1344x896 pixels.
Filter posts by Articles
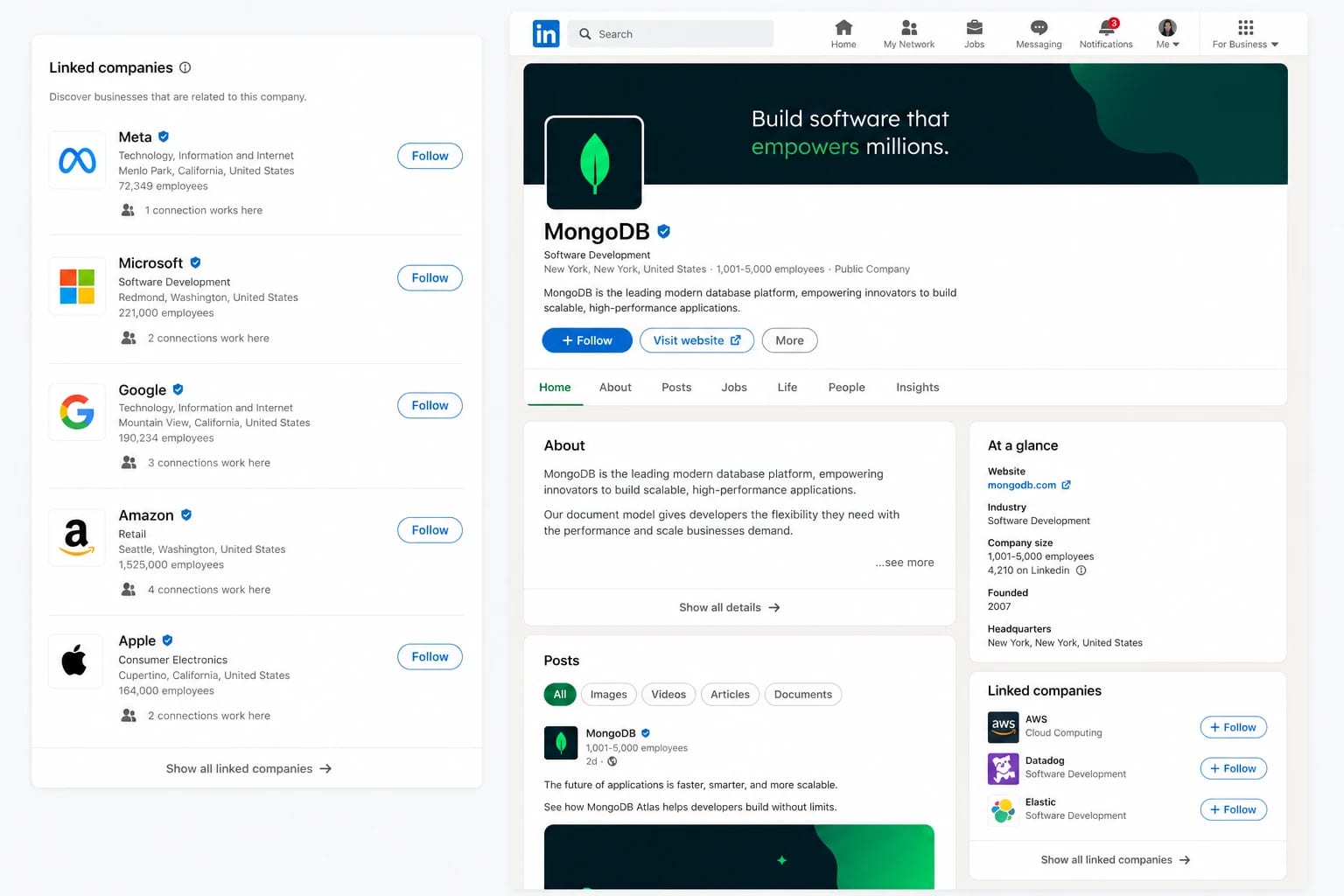(x=730, y=695)
